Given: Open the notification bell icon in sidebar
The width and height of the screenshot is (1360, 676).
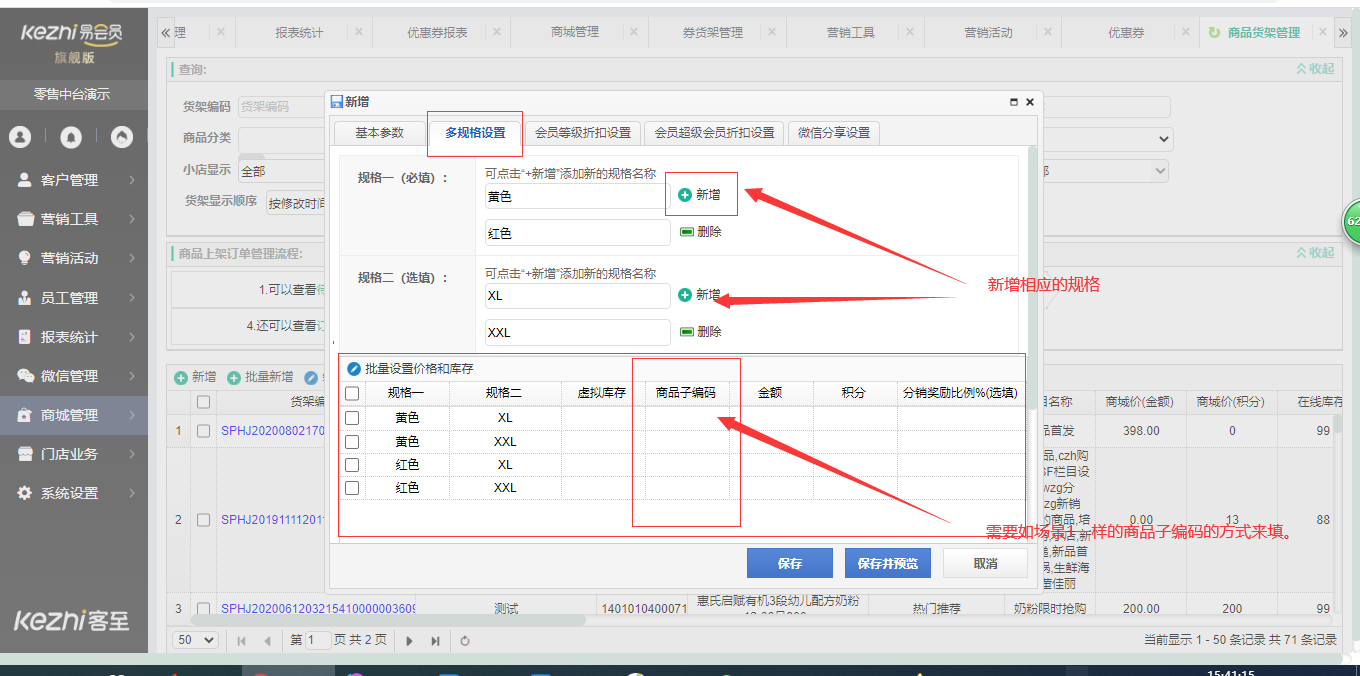Looking at the screenshot, I should click(x=71, y=137).
